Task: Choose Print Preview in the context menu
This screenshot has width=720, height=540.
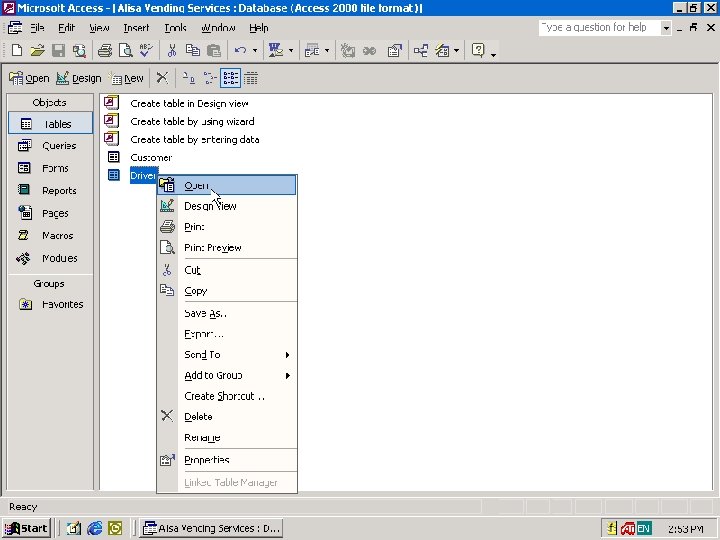Action: pos(227,248)
